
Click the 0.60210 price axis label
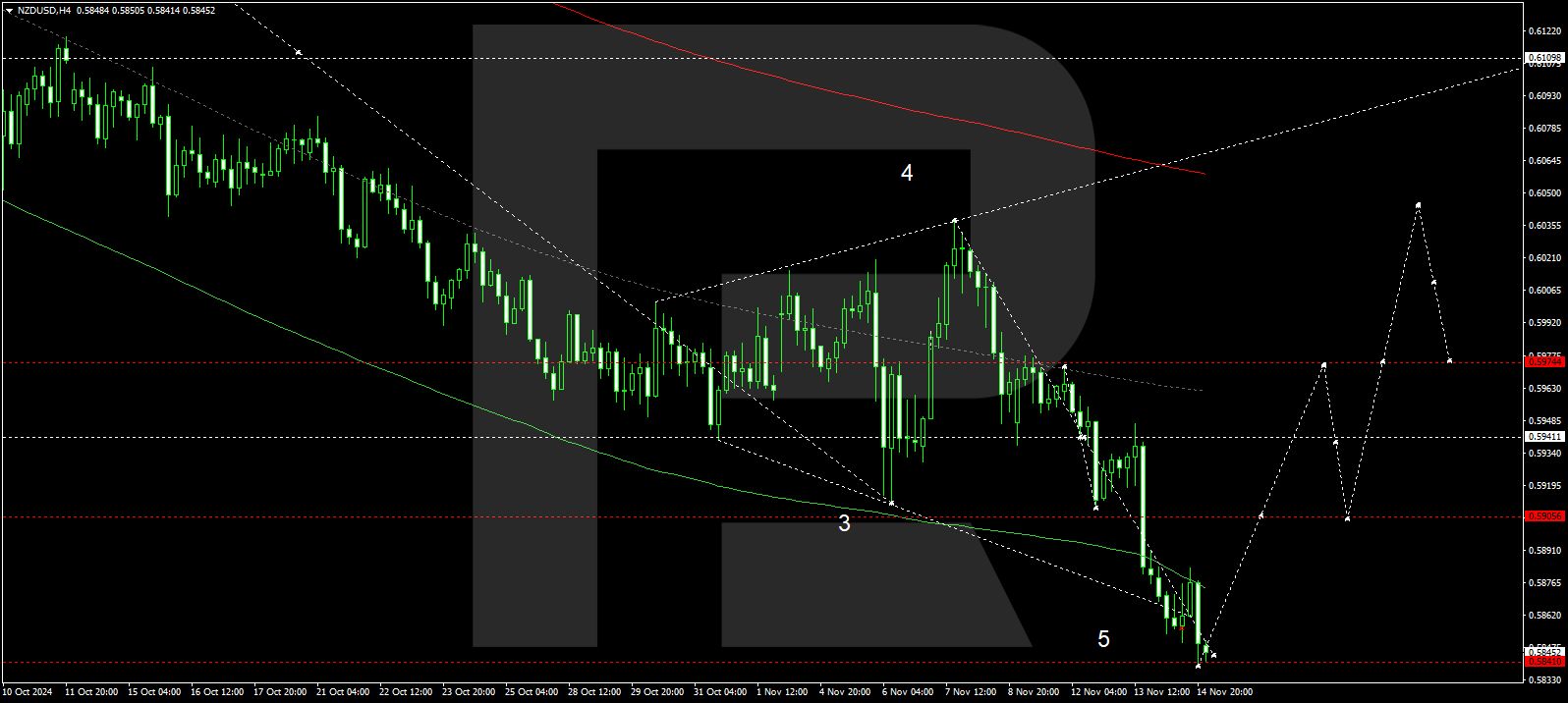pyautogui.click(x=1545, y=258)
